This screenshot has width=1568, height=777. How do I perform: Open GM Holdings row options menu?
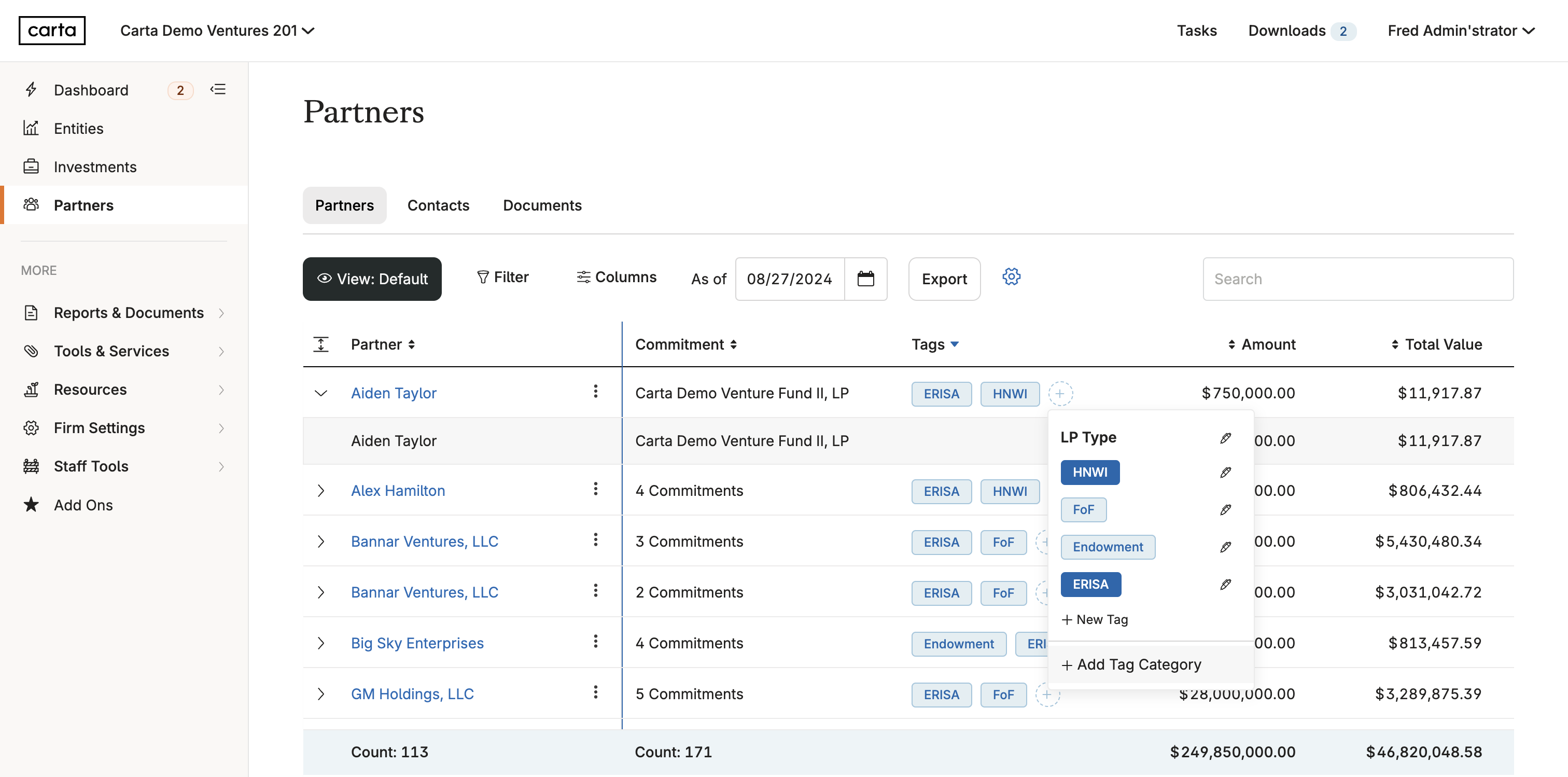(595, 692)
